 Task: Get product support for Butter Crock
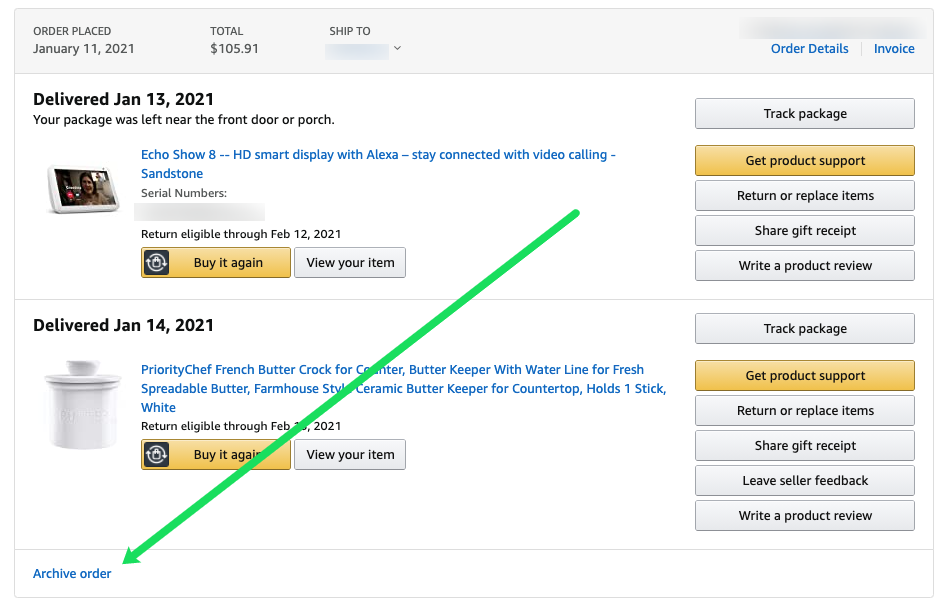click(x=805, y=375)
